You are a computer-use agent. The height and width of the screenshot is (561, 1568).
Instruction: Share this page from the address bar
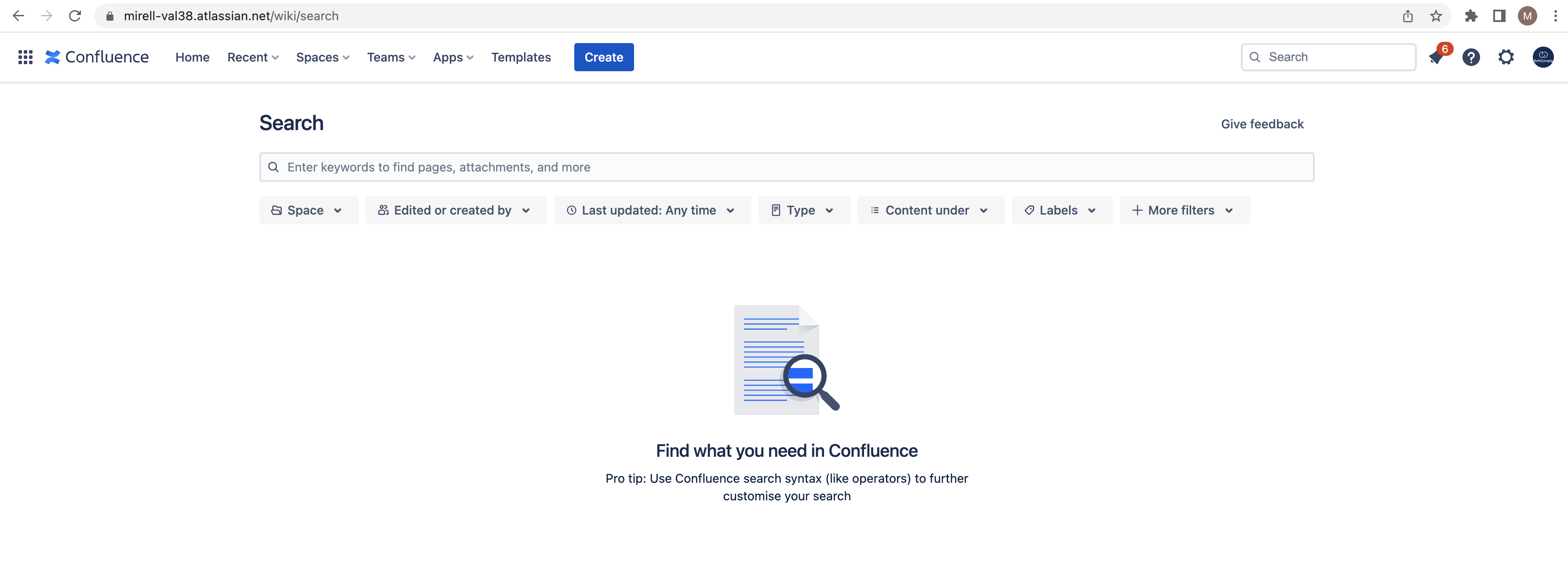coord(1408,16)
